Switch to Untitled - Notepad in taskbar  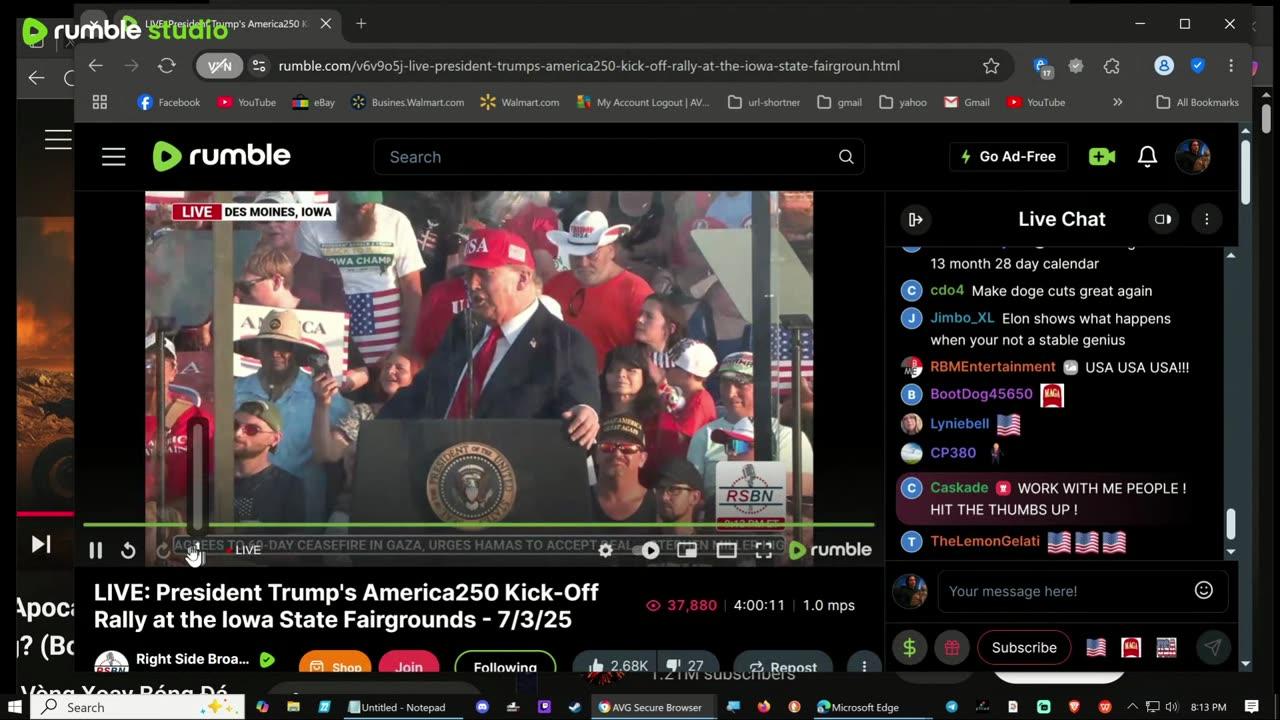pyautogui.click(x=397, y=707)
